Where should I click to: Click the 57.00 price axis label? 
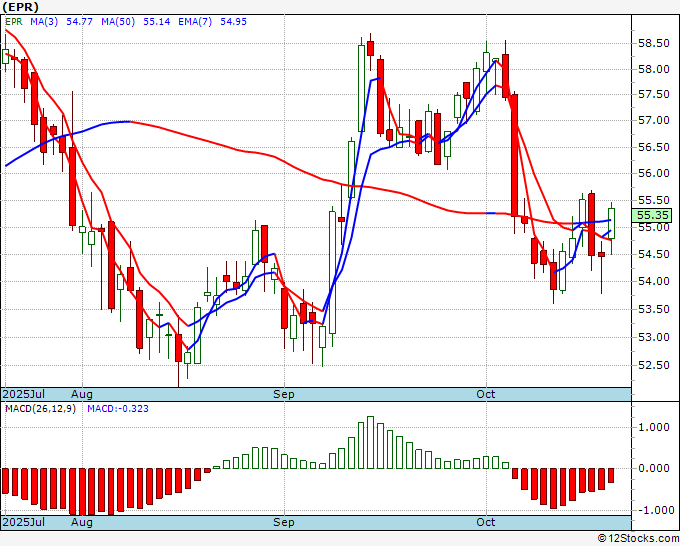(654, 120)
